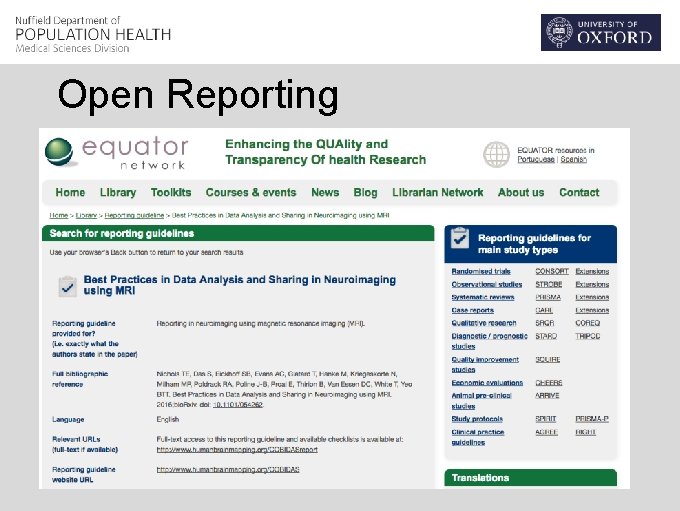Screen dimensions: 680x511
Task: Open the Economic evaluations link
Action: [487, 383]
